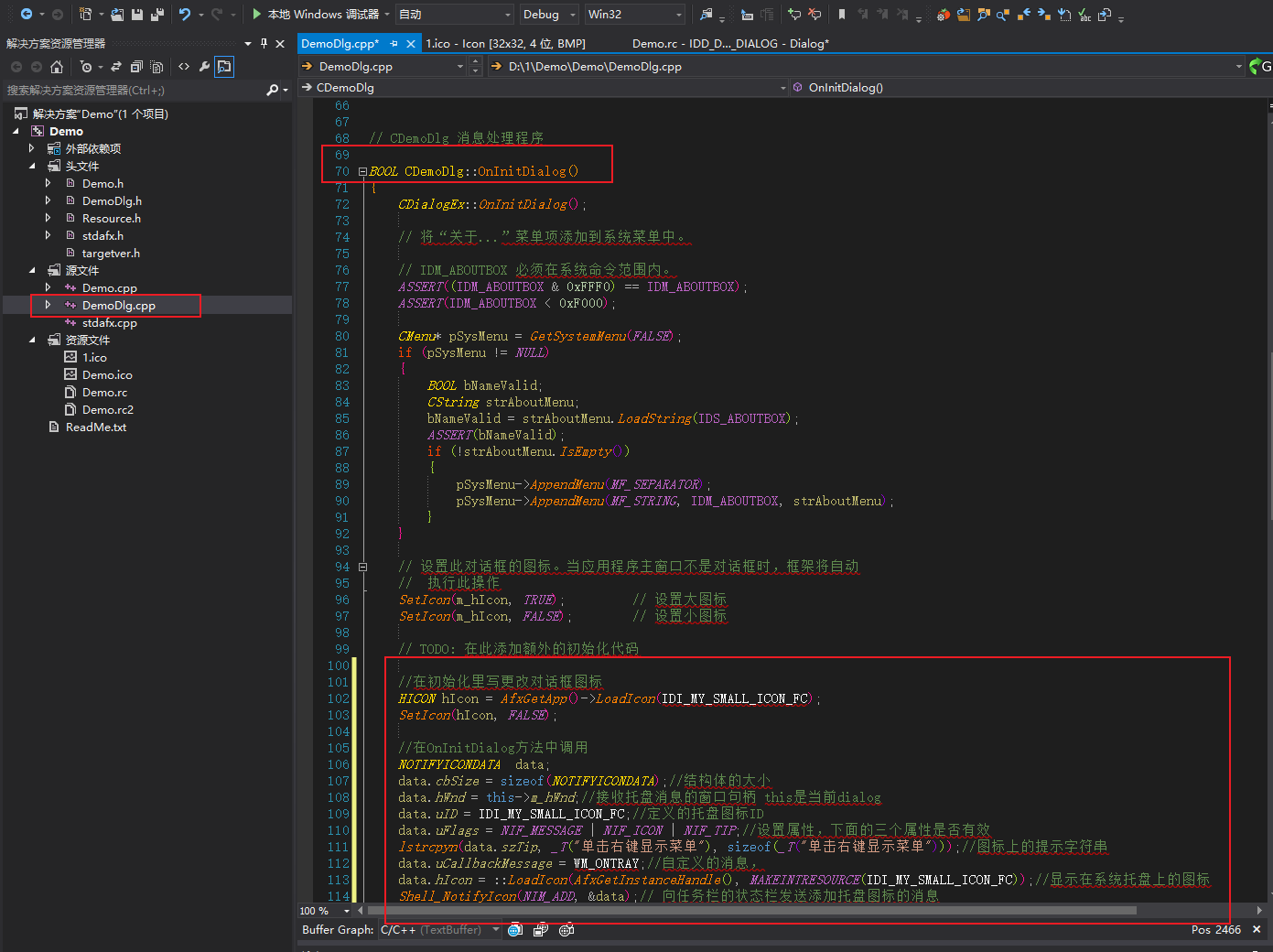Select stdafx.cpp in the source files
Screen dimensions: 1273x952
(109, 322)
